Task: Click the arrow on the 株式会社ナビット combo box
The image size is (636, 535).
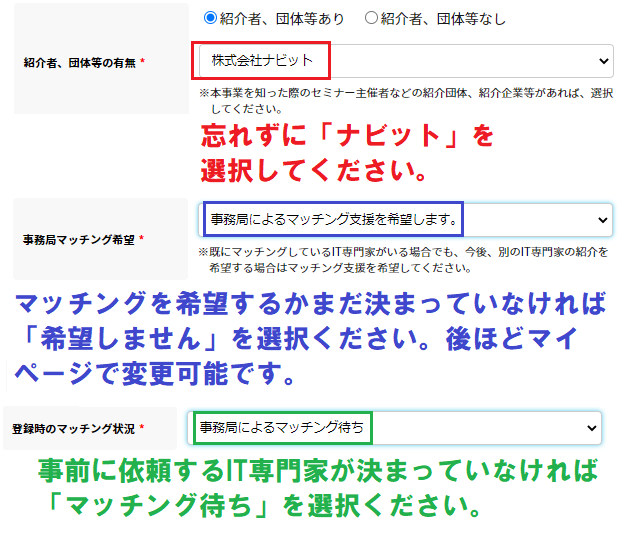Action: click(x=603, y=61)
